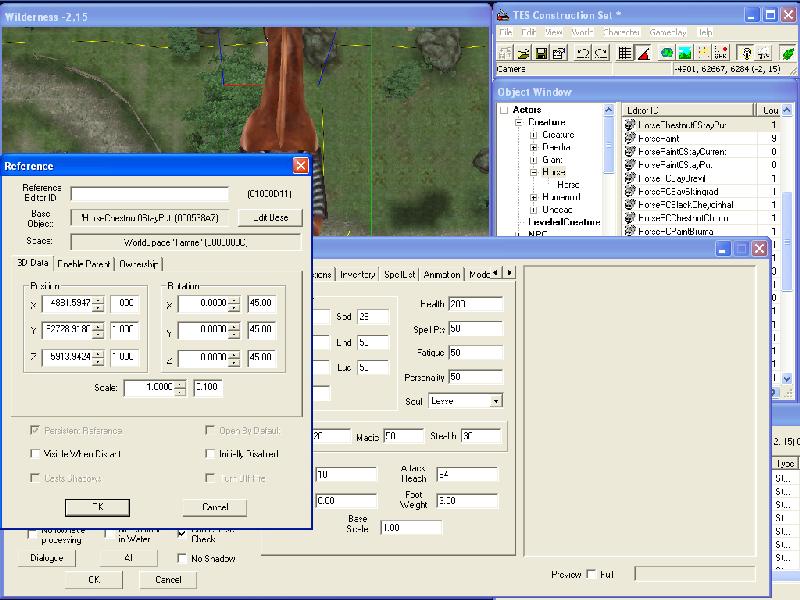
Task: Toggle the Persistent Reference checkbox
Action: 35,430
